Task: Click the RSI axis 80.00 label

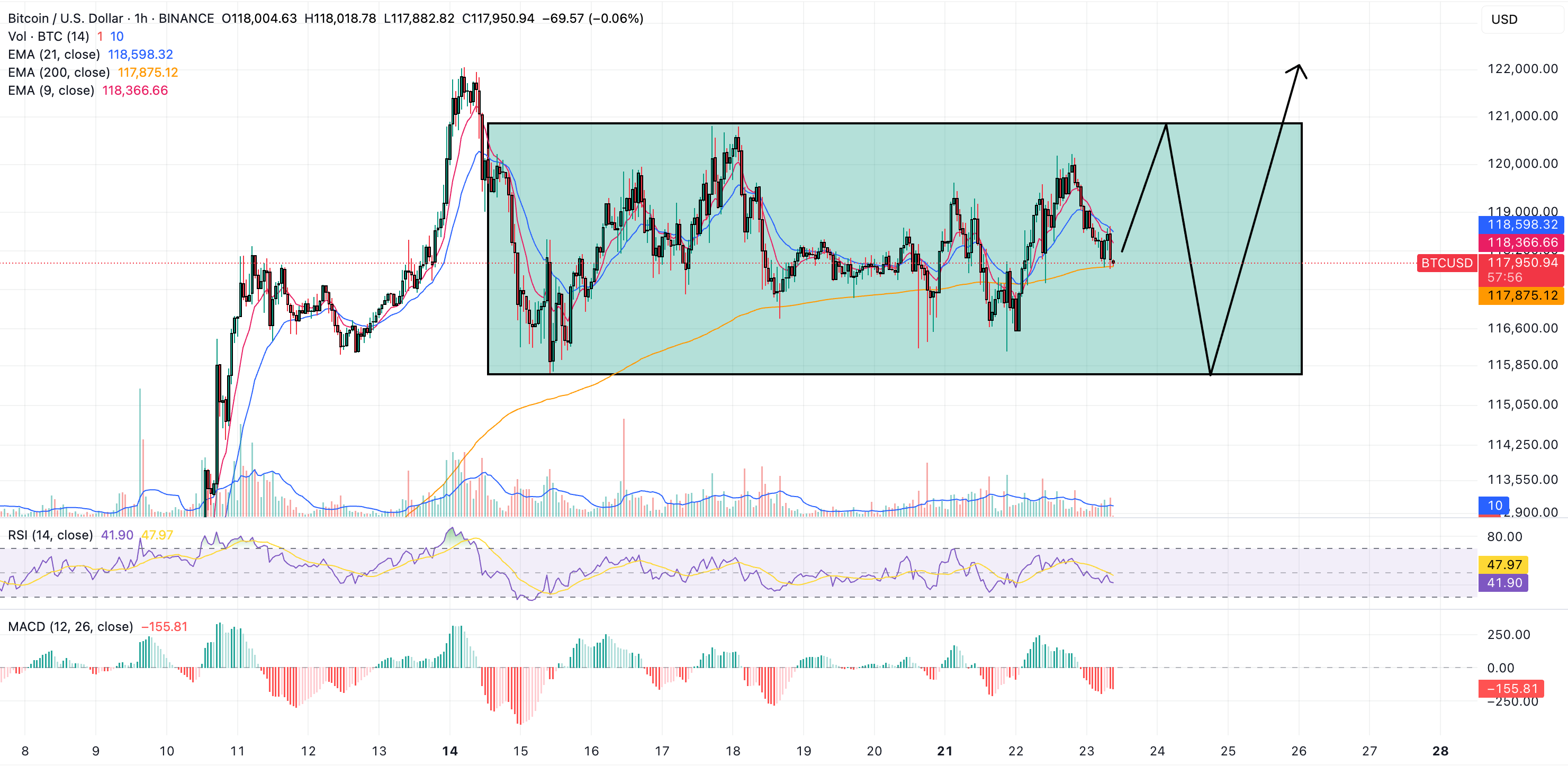Action: click(1504, 536)
